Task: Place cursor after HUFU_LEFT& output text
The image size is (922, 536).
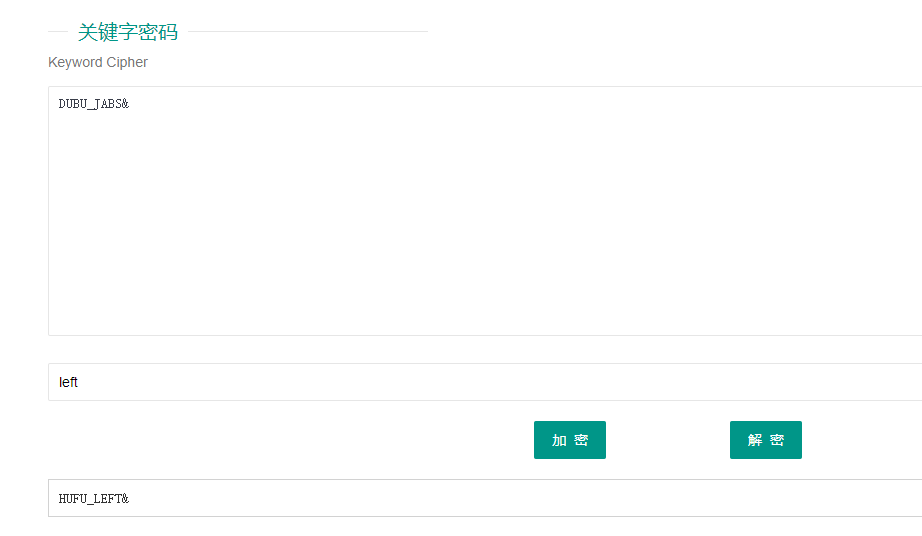Action: [x=130, y=498]
